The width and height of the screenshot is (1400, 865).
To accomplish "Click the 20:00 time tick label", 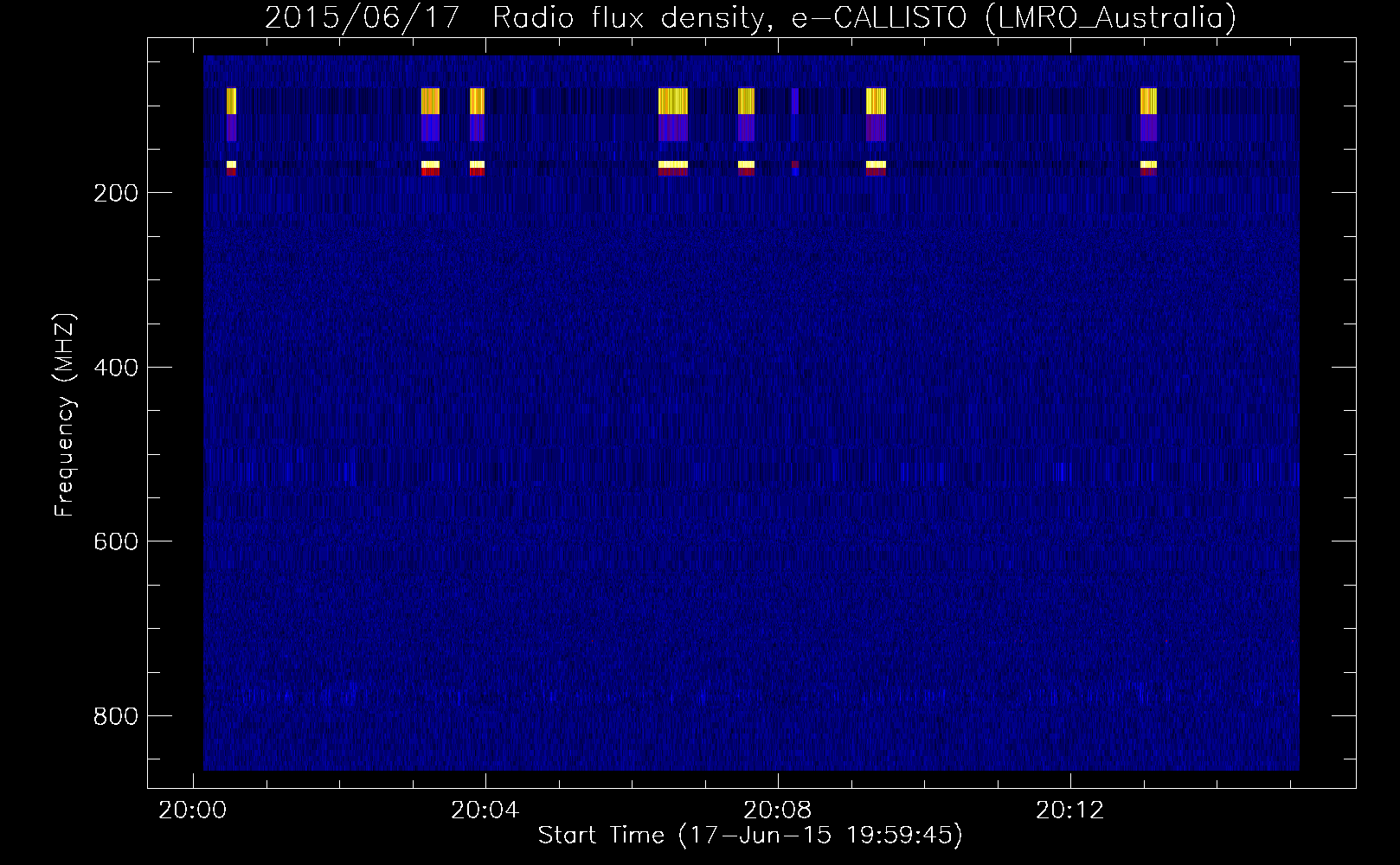I will click(x=192, y=811).
